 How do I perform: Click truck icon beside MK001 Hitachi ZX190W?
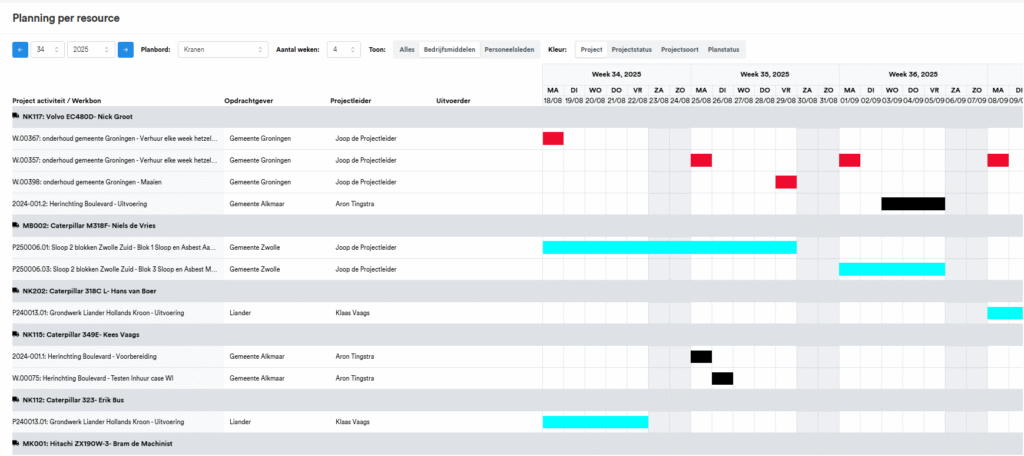click(x=15, y=443)
